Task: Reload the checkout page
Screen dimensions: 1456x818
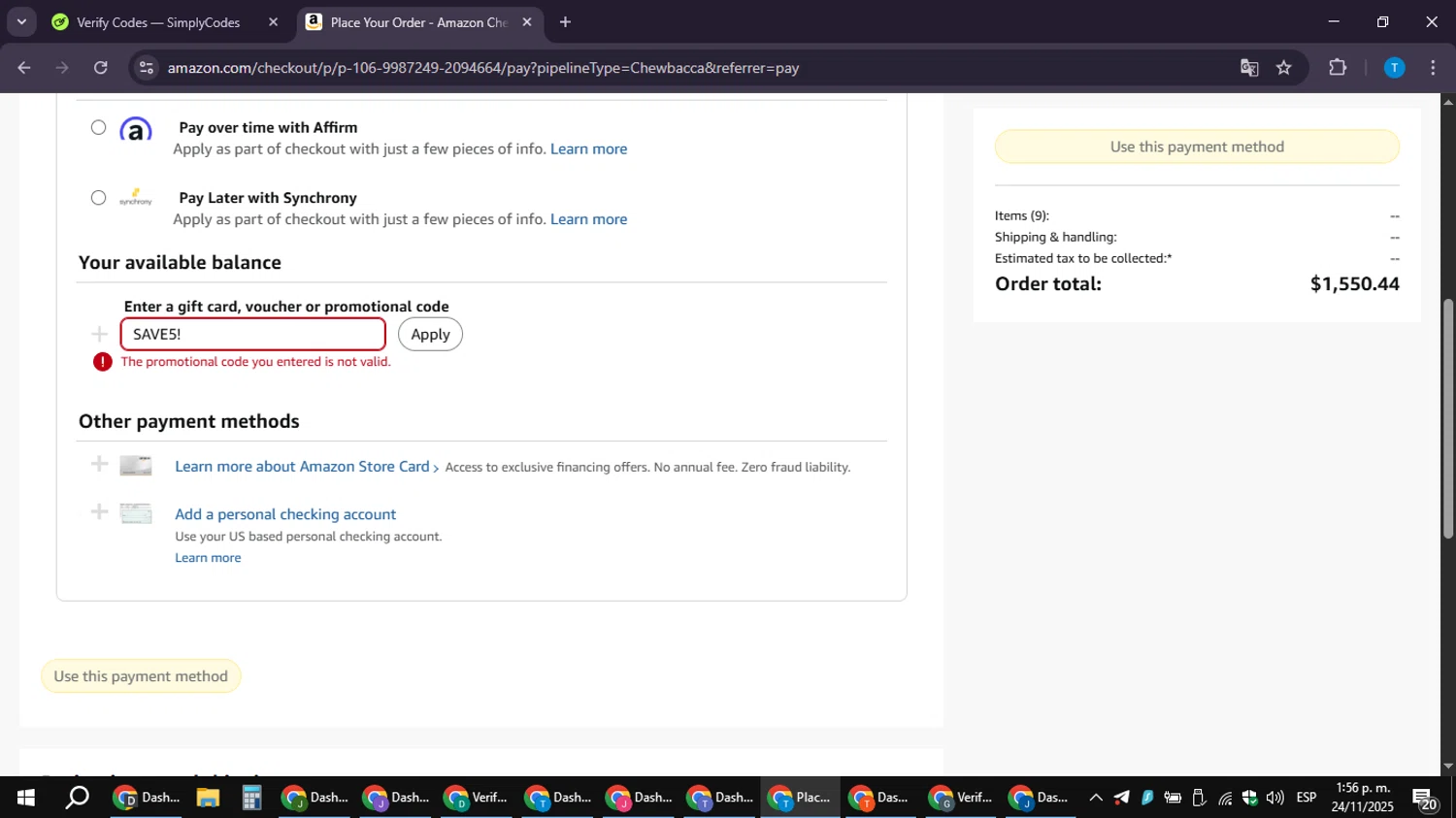Action: click(101, 68)
